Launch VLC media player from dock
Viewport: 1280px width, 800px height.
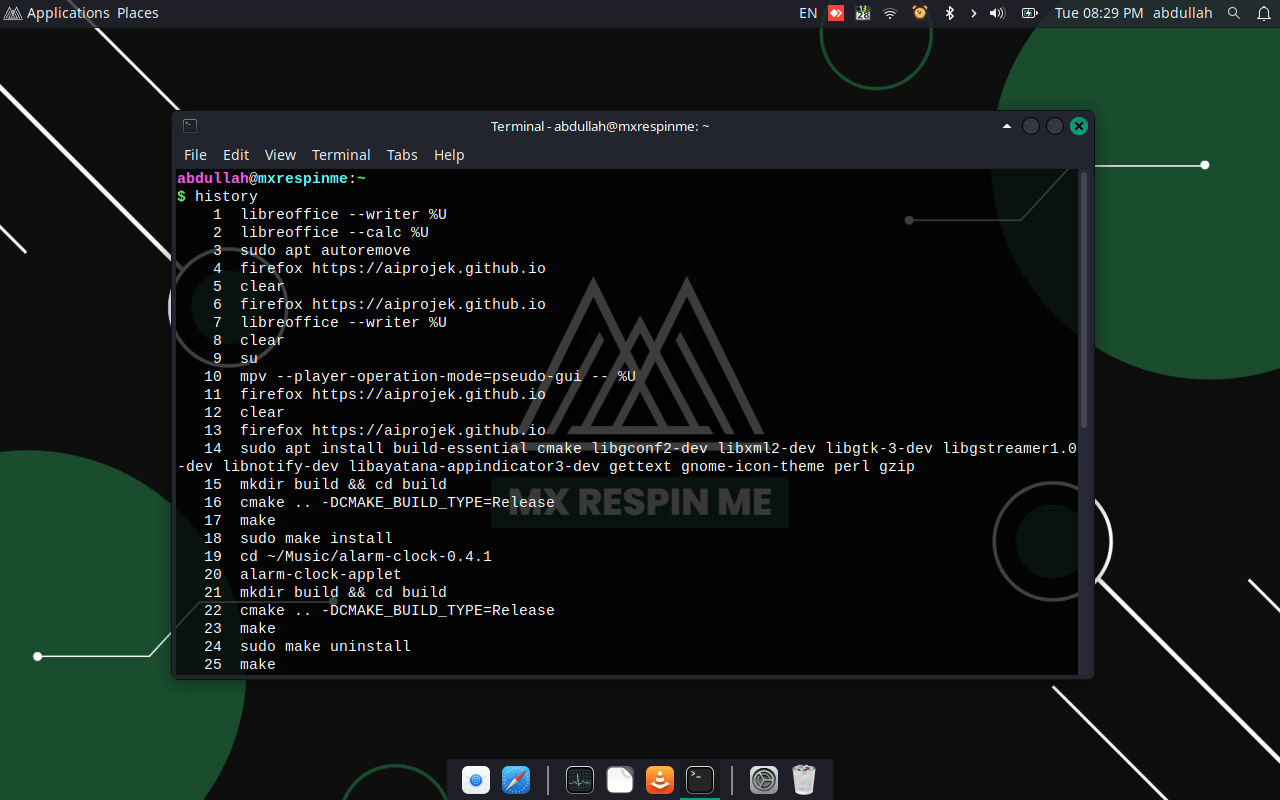click(660, 780)
